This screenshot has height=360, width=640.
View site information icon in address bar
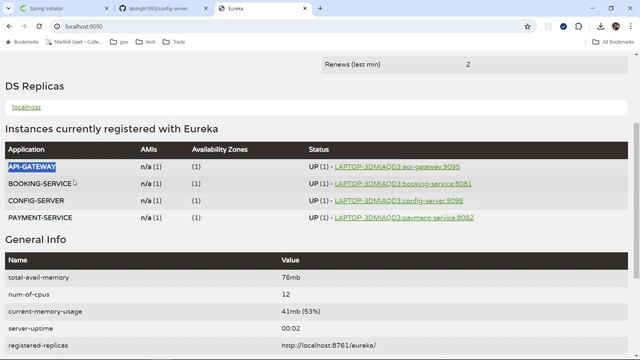click(57, 27)
